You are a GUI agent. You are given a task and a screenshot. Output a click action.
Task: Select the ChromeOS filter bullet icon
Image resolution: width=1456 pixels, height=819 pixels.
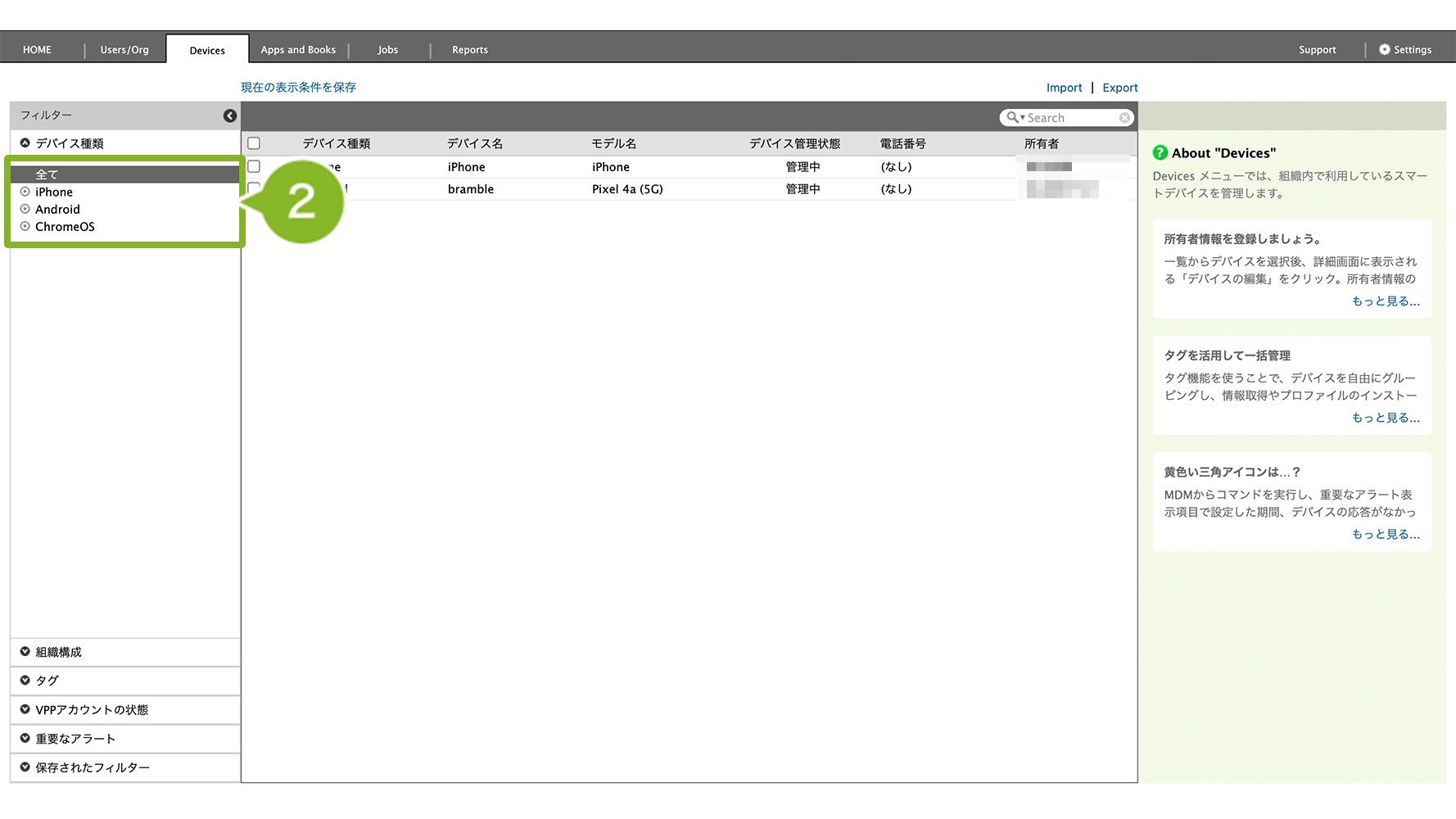(x=25, y=226)
